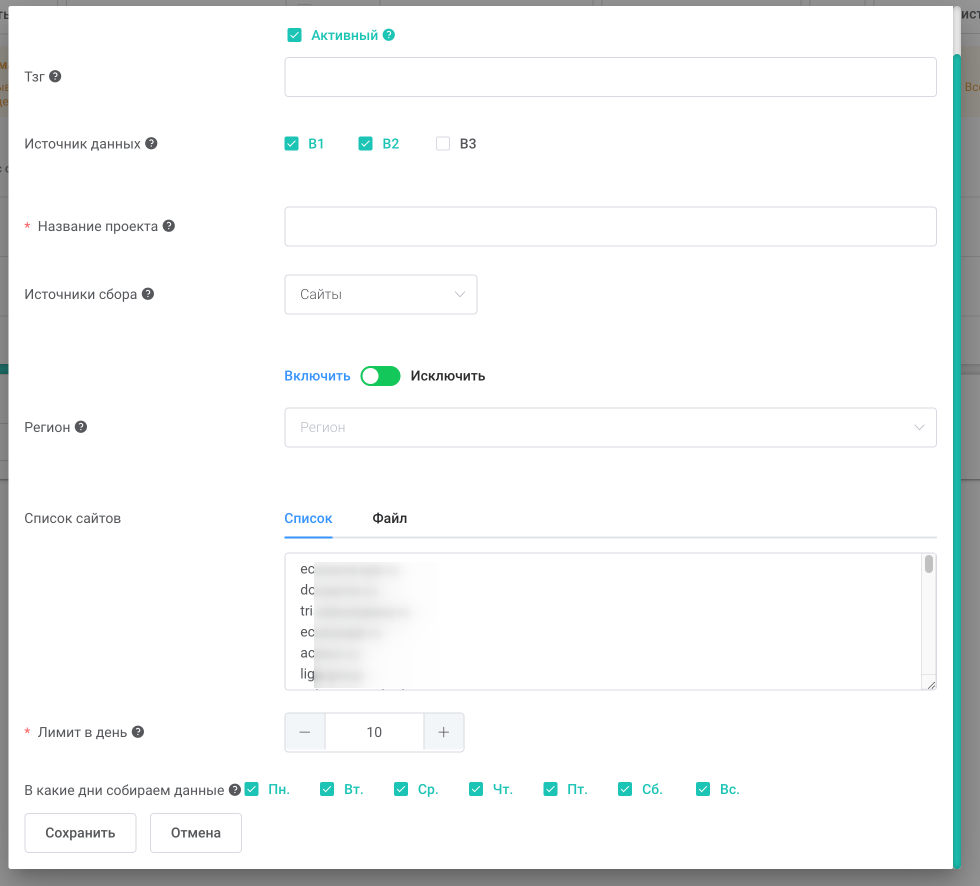Click help icon next to Активный

[x=389, y=35]
